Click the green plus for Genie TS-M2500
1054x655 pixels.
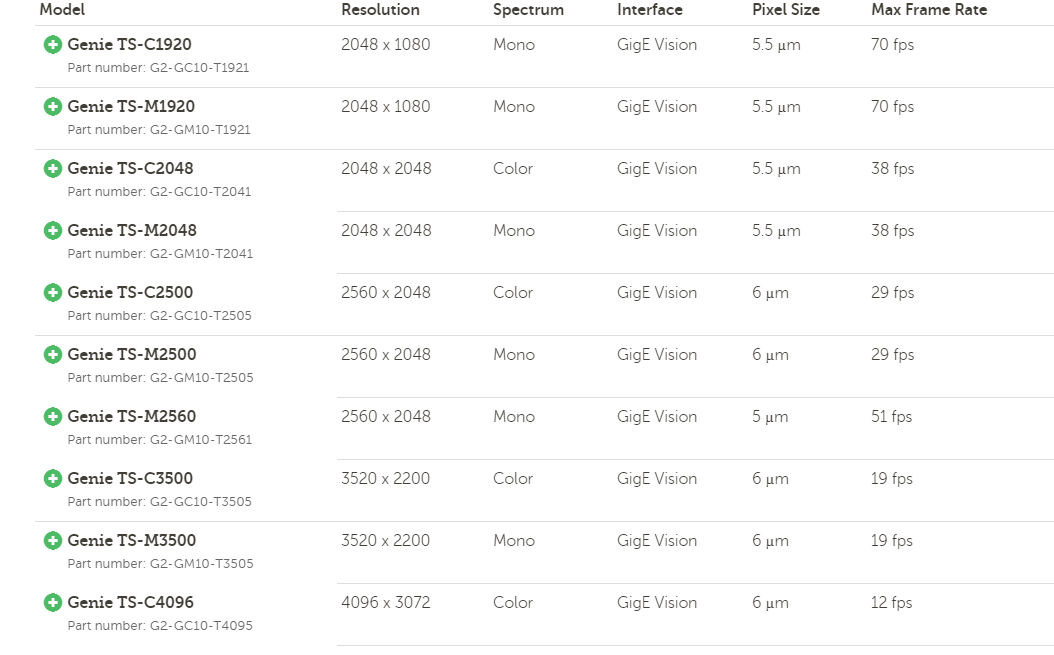point(53,355)
